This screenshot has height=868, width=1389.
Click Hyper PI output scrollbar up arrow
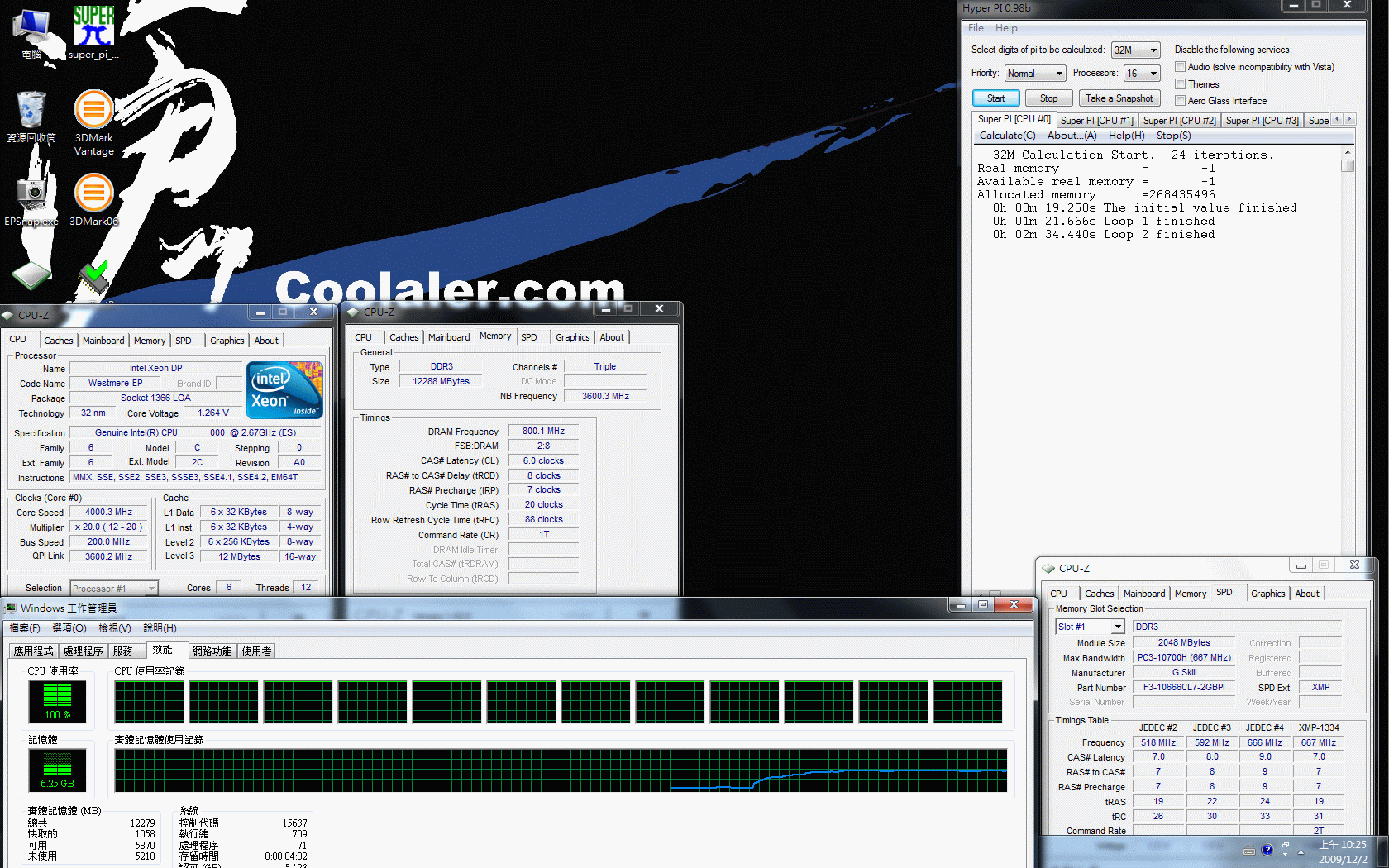pos(1348,153)
